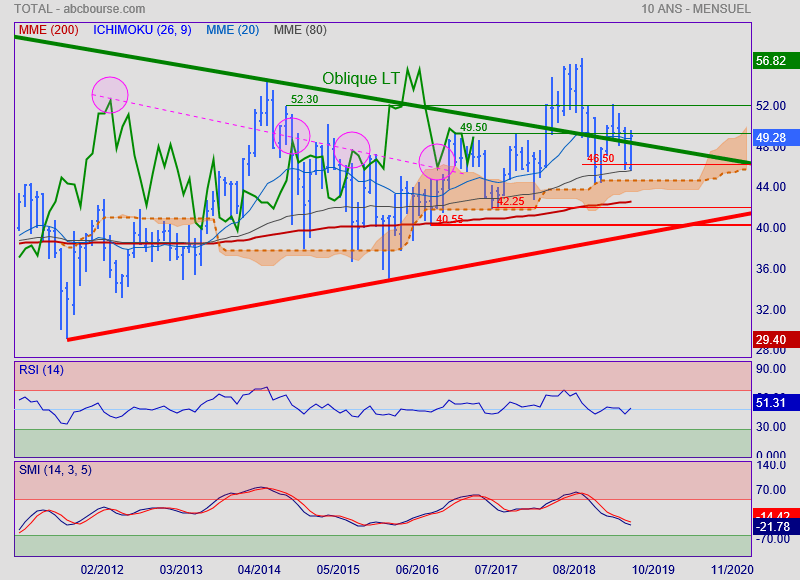Screen dimensions: 800x580
Task: Click the 03/2013 date axis label
Action: pyautogui.click(x=181, y=570)
